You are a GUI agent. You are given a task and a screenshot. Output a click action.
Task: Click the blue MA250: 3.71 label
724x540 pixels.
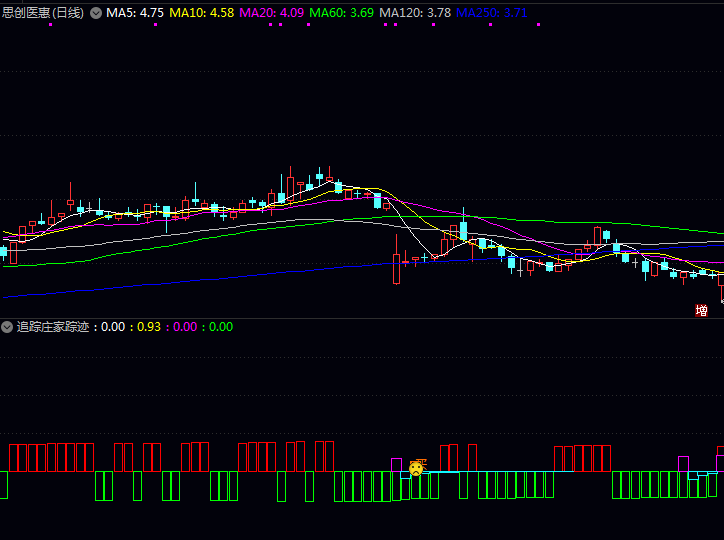(x=492, y=14)
